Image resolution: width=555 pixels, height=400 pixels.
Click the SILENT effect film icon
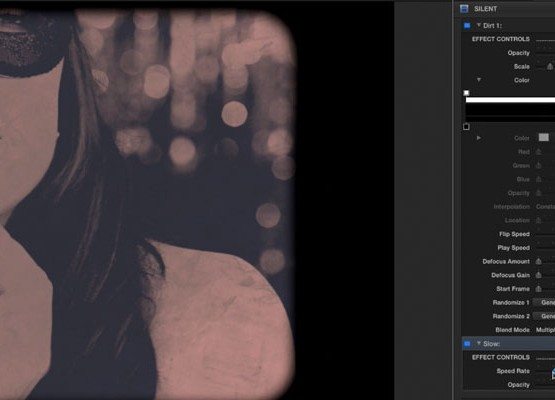tap(464, 9)
